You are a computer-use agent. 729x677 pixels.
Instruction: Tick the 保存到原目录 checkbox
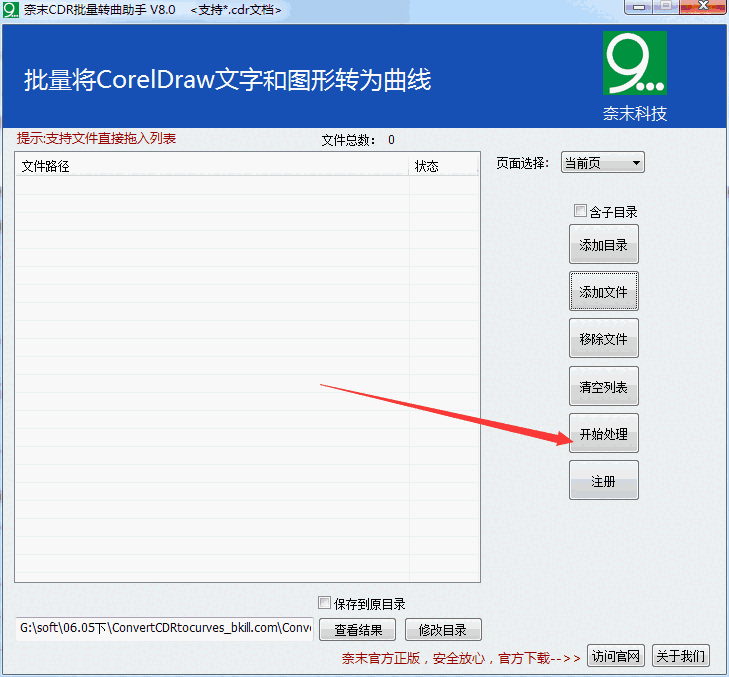[x=324, y=603]
